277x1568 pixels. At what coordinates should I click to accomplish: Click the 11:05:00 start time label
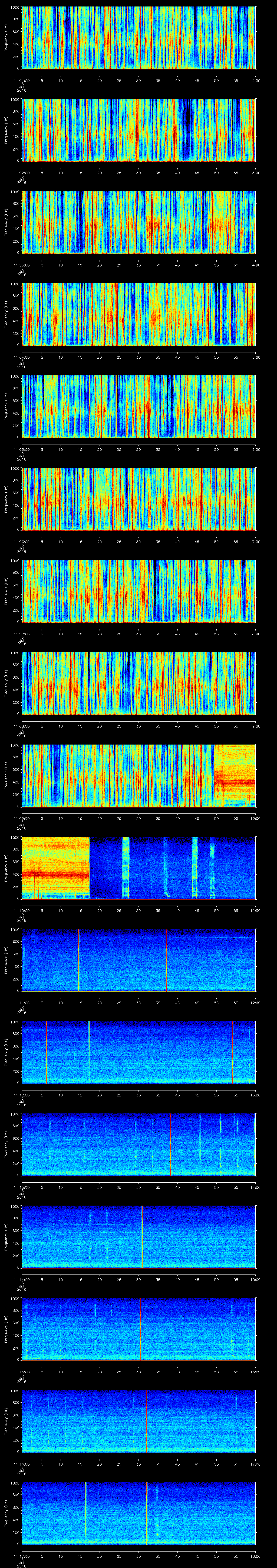[22, 449]
